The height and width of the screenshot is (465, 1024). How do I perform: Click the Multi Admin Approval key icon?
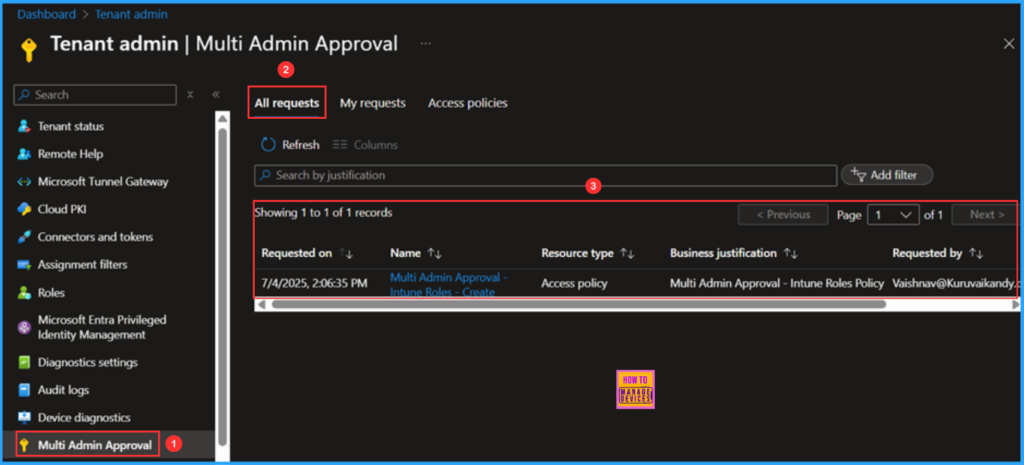(25, 445)
